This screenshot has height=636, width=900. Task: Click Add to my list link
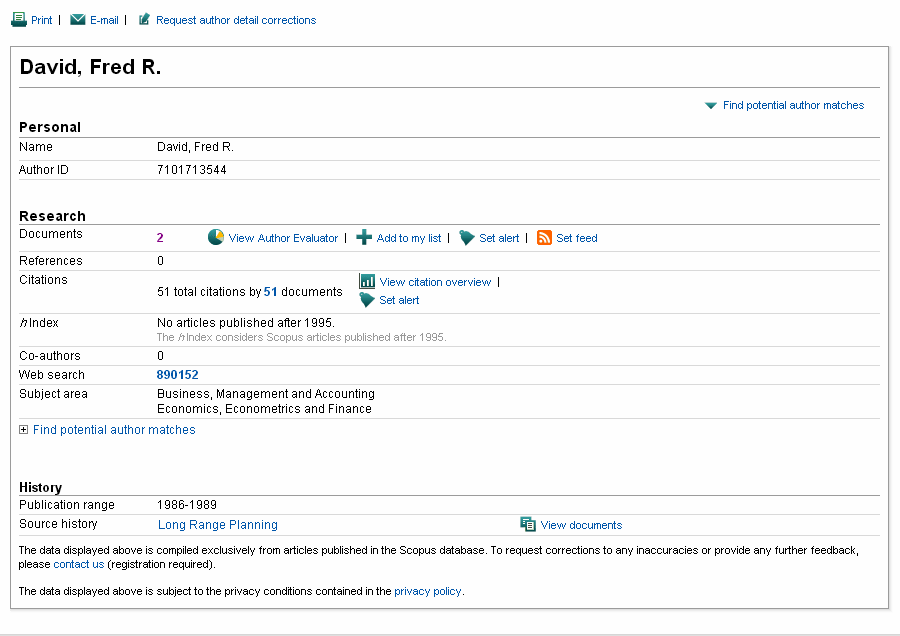(x=409, y=238)
